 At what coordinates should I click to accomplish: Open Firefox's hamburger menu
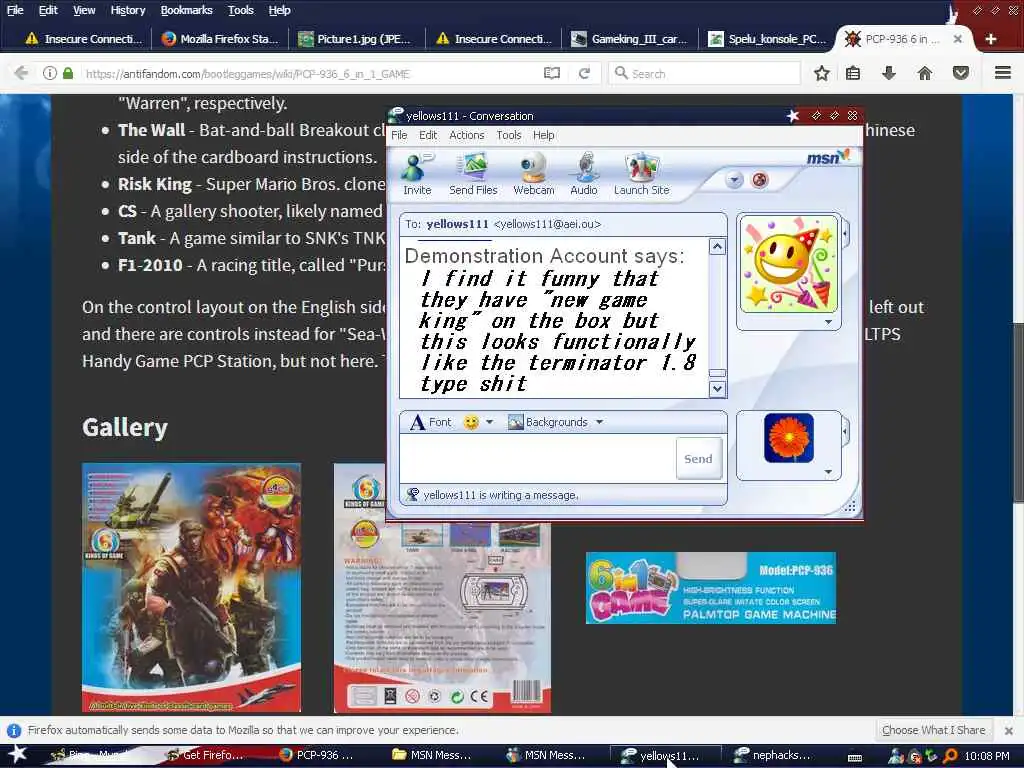click(x=1002, y=73)
